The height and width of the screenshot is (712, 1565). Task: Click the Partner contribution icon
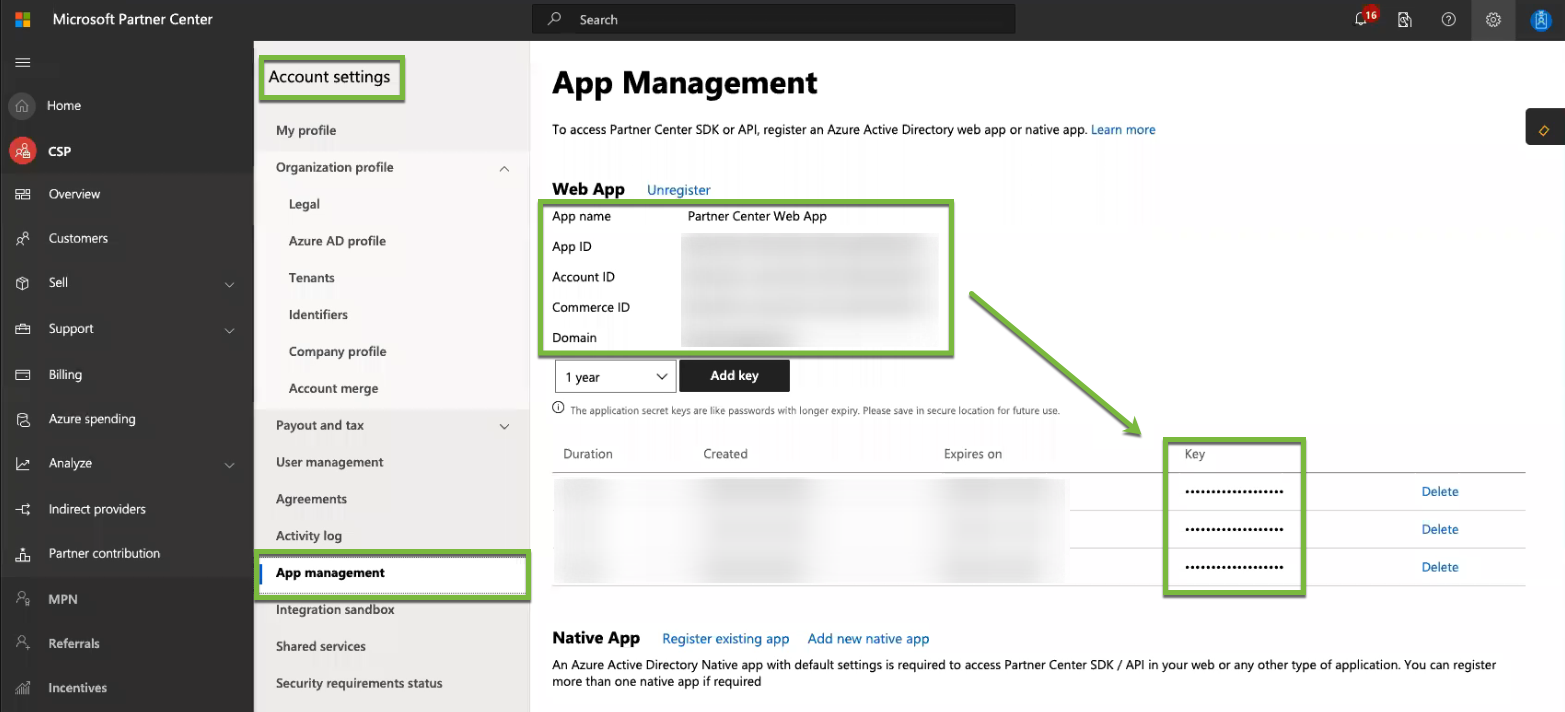(x=22, y=554)
